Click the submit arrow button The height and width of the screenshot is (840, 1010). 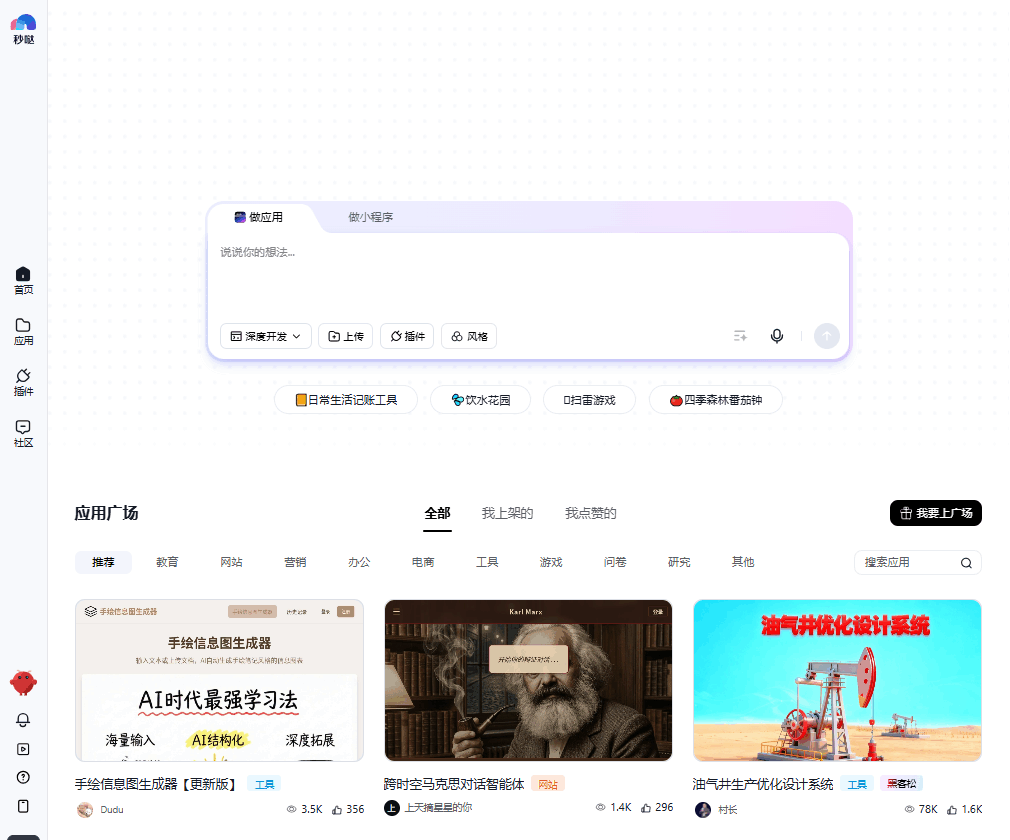click(x=826, y=336)
